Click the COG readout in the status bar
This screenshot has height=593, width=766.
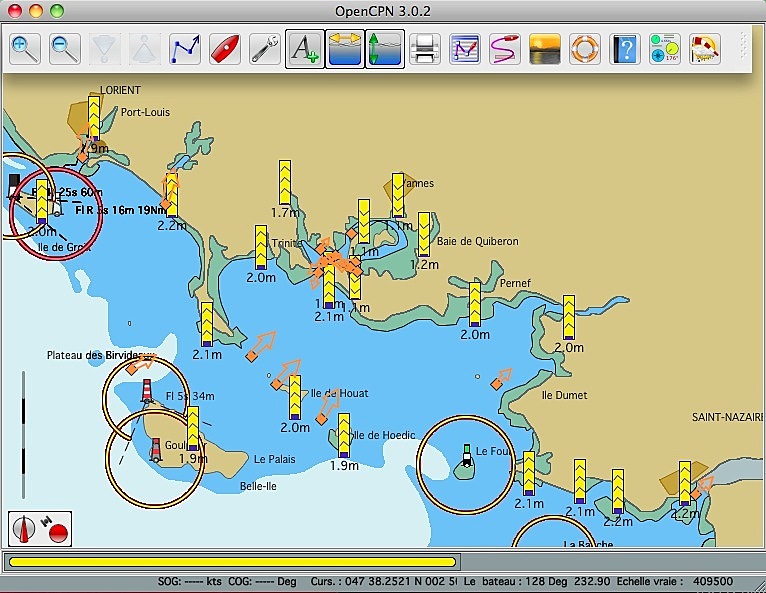coord(262,582)
